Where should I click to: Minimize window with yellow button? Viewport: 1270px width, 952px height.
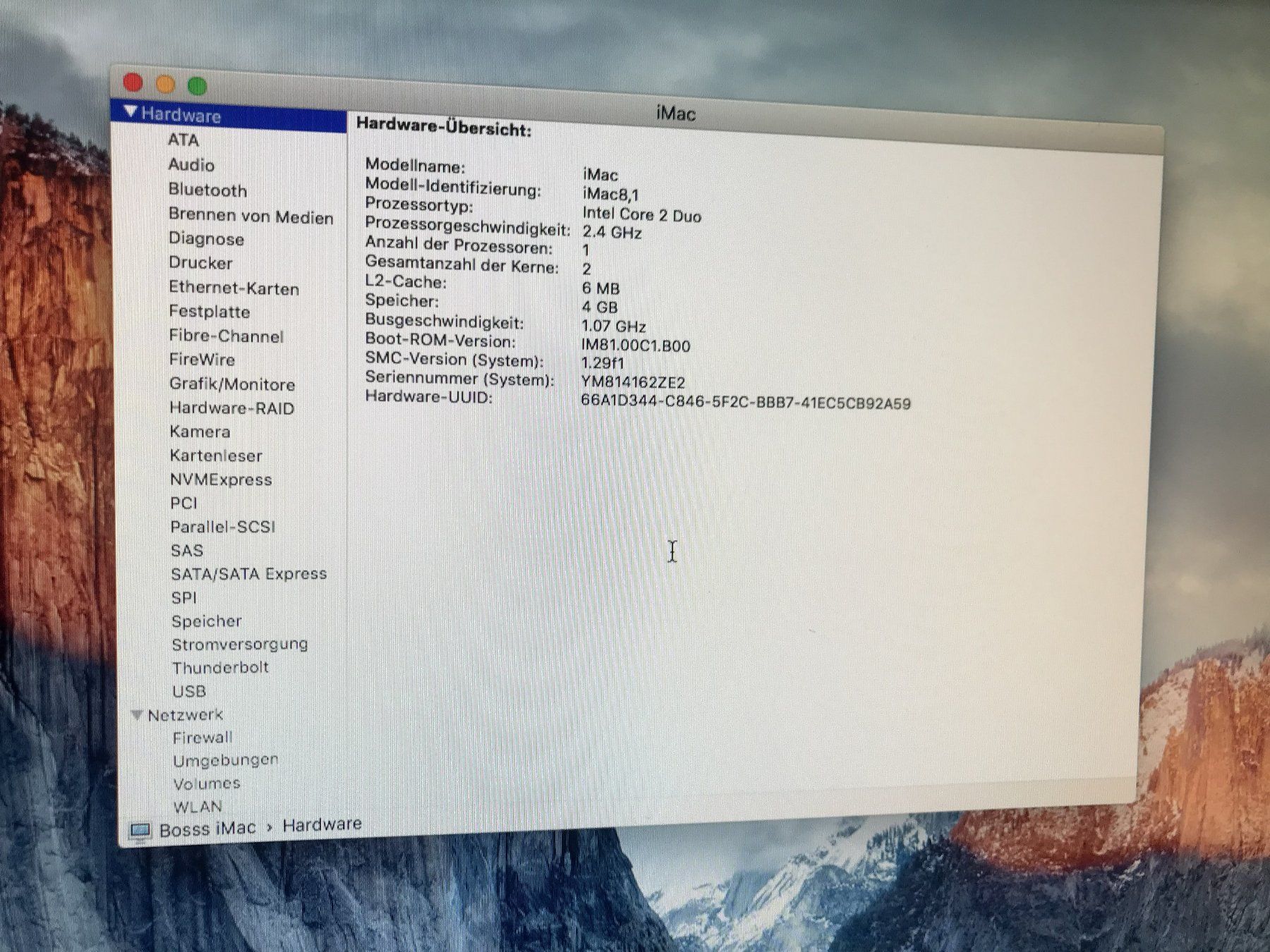pyautogui.click(x=165, y=85)
